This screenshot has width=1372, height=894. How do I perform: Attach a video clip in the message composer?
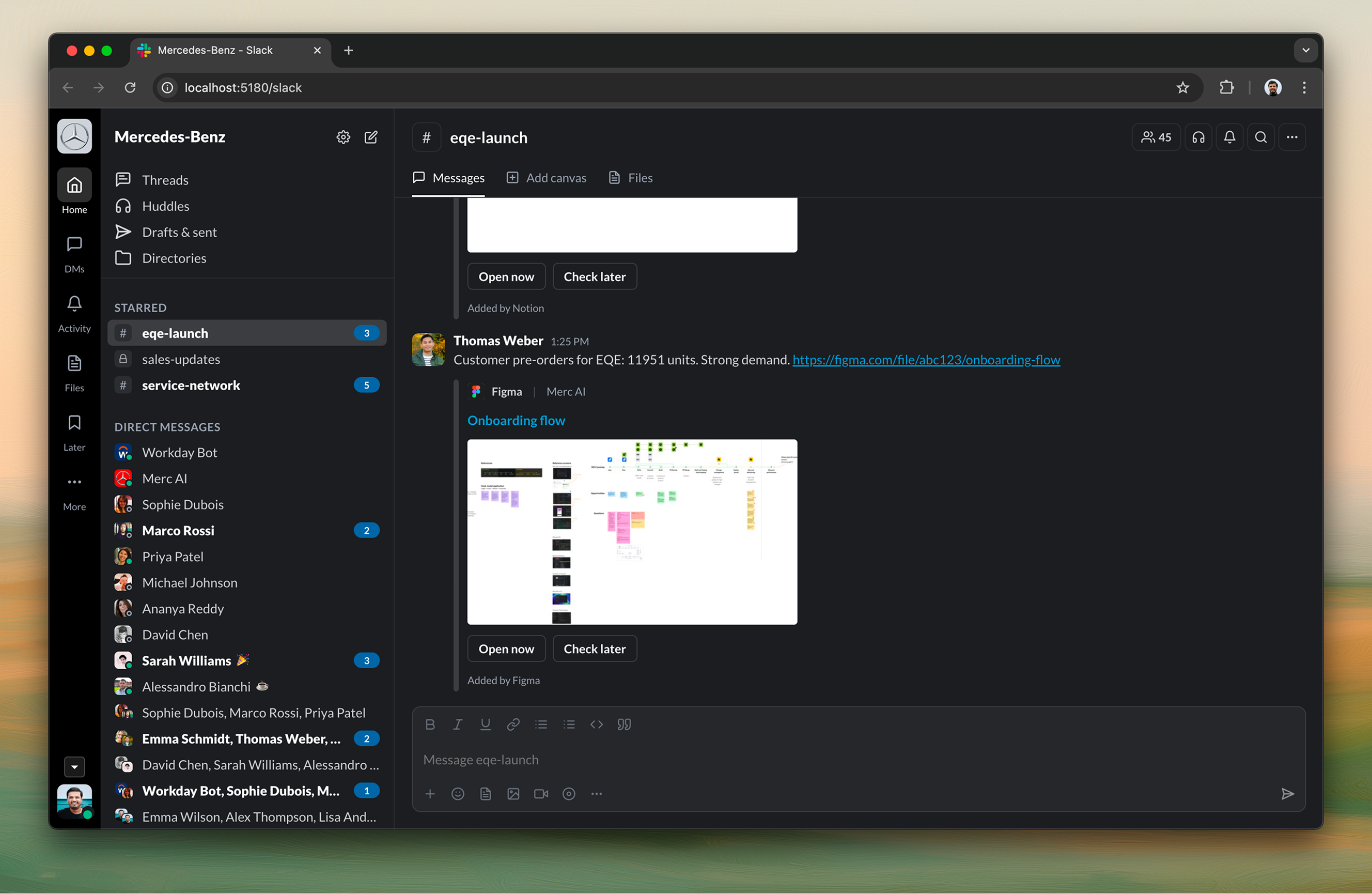(541, 794)
